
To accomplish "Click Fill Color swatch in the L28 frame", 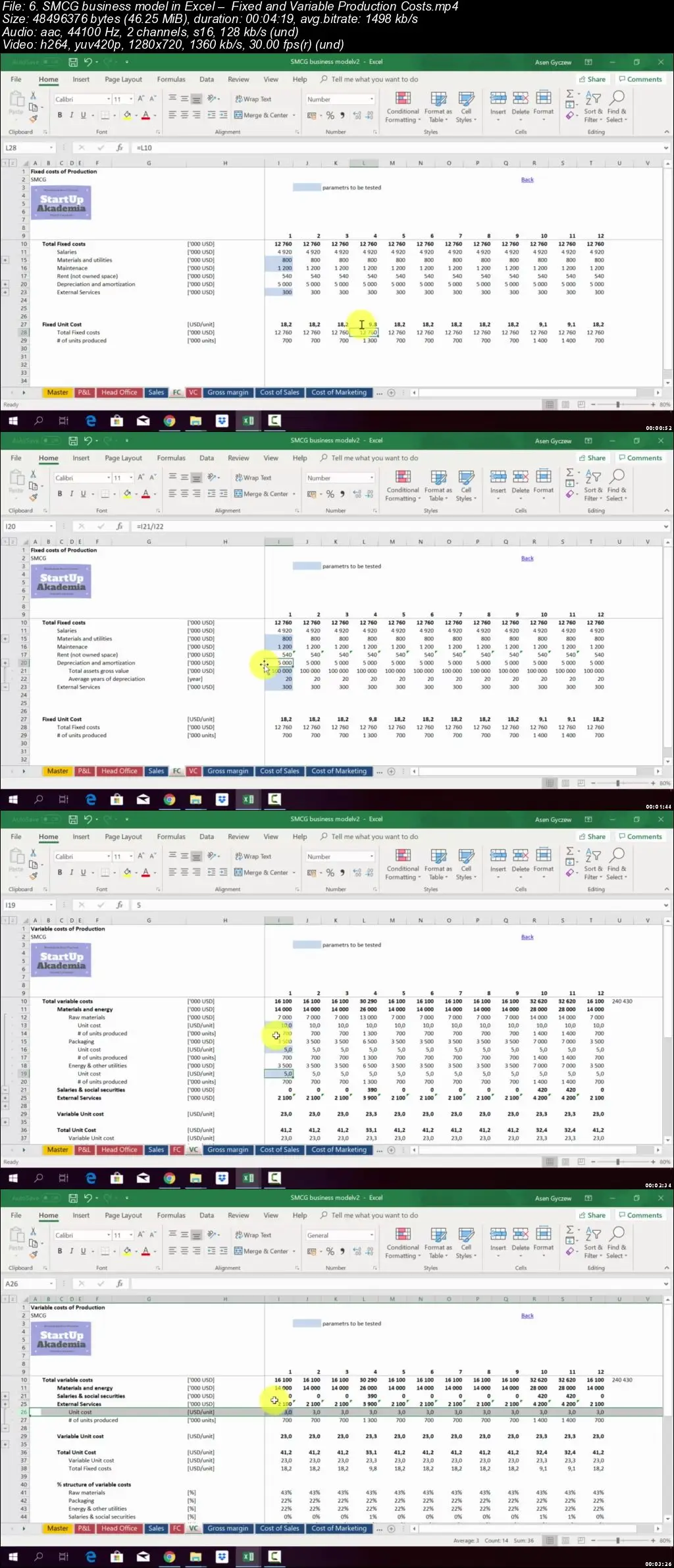I will (x=127, y=115).
